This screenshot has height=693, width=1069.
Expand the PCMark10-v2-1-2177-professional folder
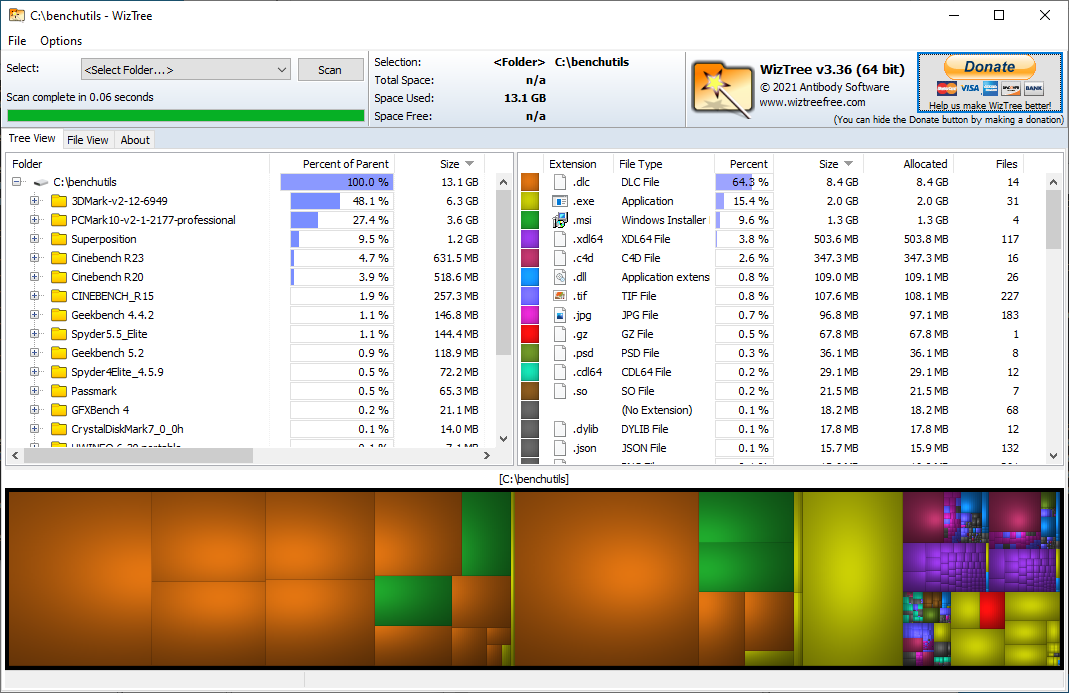point(35,220)
